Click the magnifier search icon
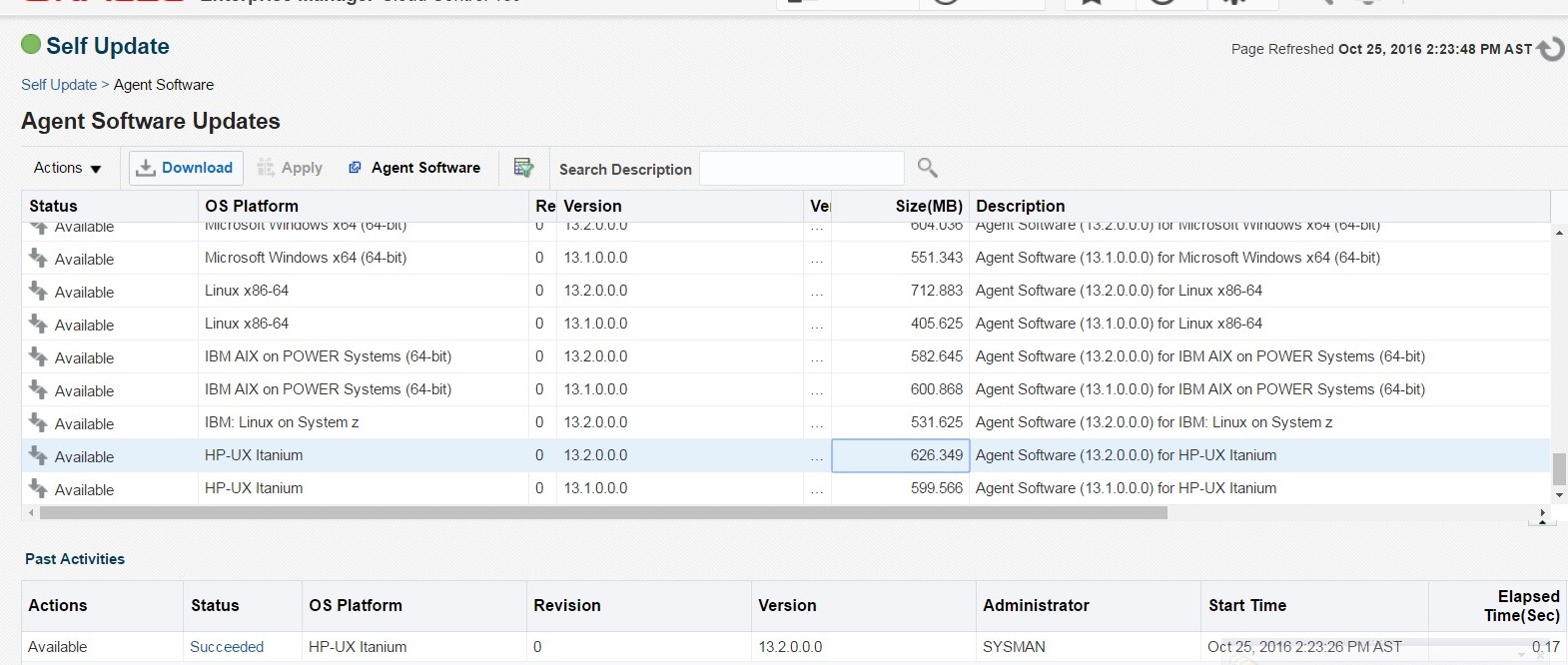Screen dimensions: 1568x665 tap(928, 168)
